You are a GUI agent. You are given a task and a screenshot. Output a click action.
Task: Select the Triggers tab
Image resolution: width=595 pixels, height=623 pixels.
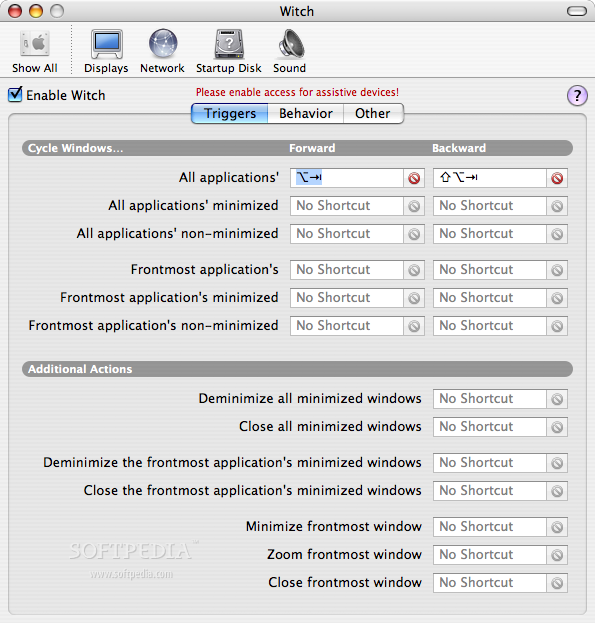[230, 114]
